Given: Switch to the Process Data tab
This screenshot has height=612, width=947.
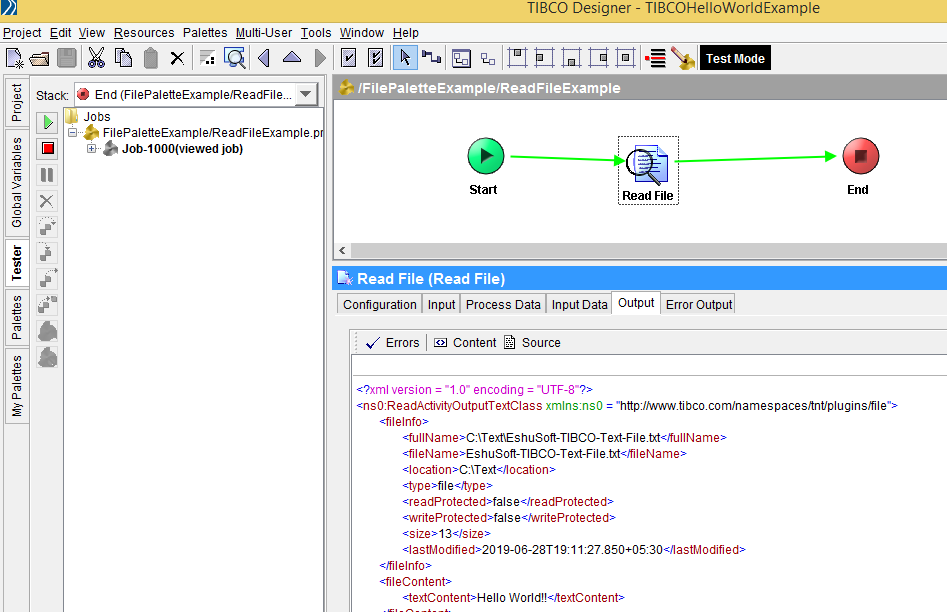Looking at the screenshot, I should coord(503,304).
